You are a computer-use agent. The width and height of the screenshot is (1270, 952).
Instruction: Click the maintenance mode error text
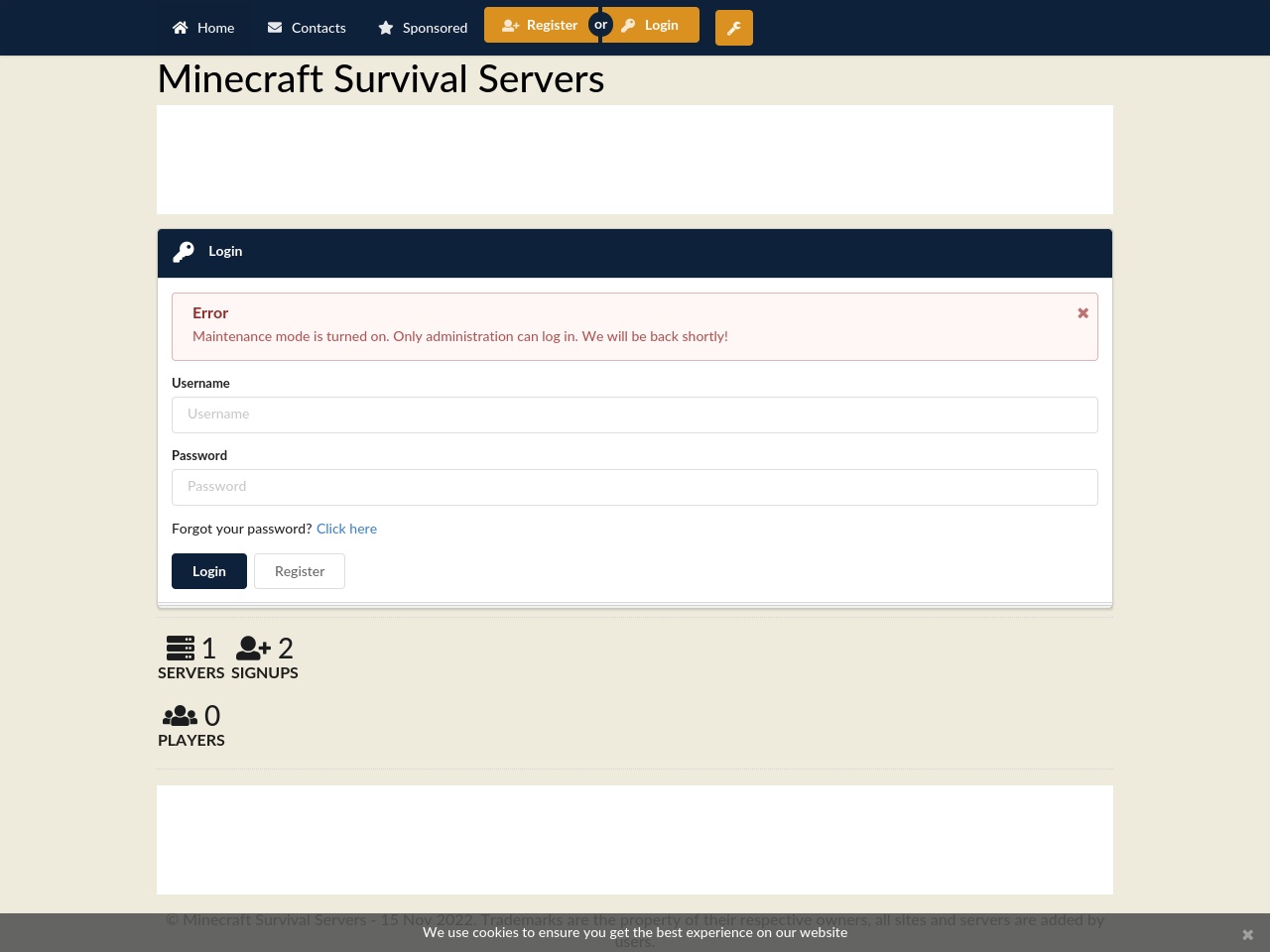(x=460, y=336)
